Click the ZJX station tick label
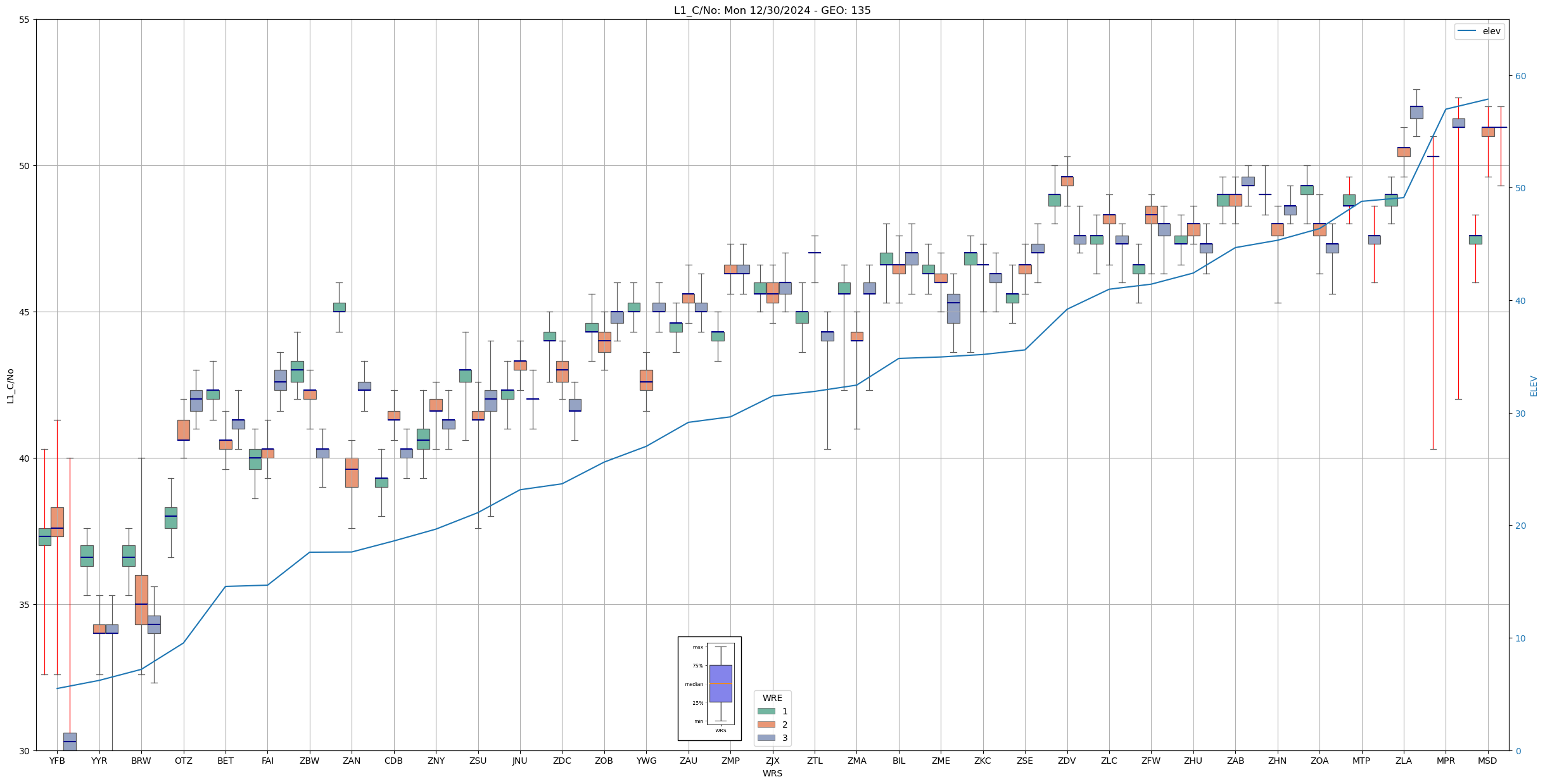The width and height of the screenshot is (1545, 784). click(772, 761)
